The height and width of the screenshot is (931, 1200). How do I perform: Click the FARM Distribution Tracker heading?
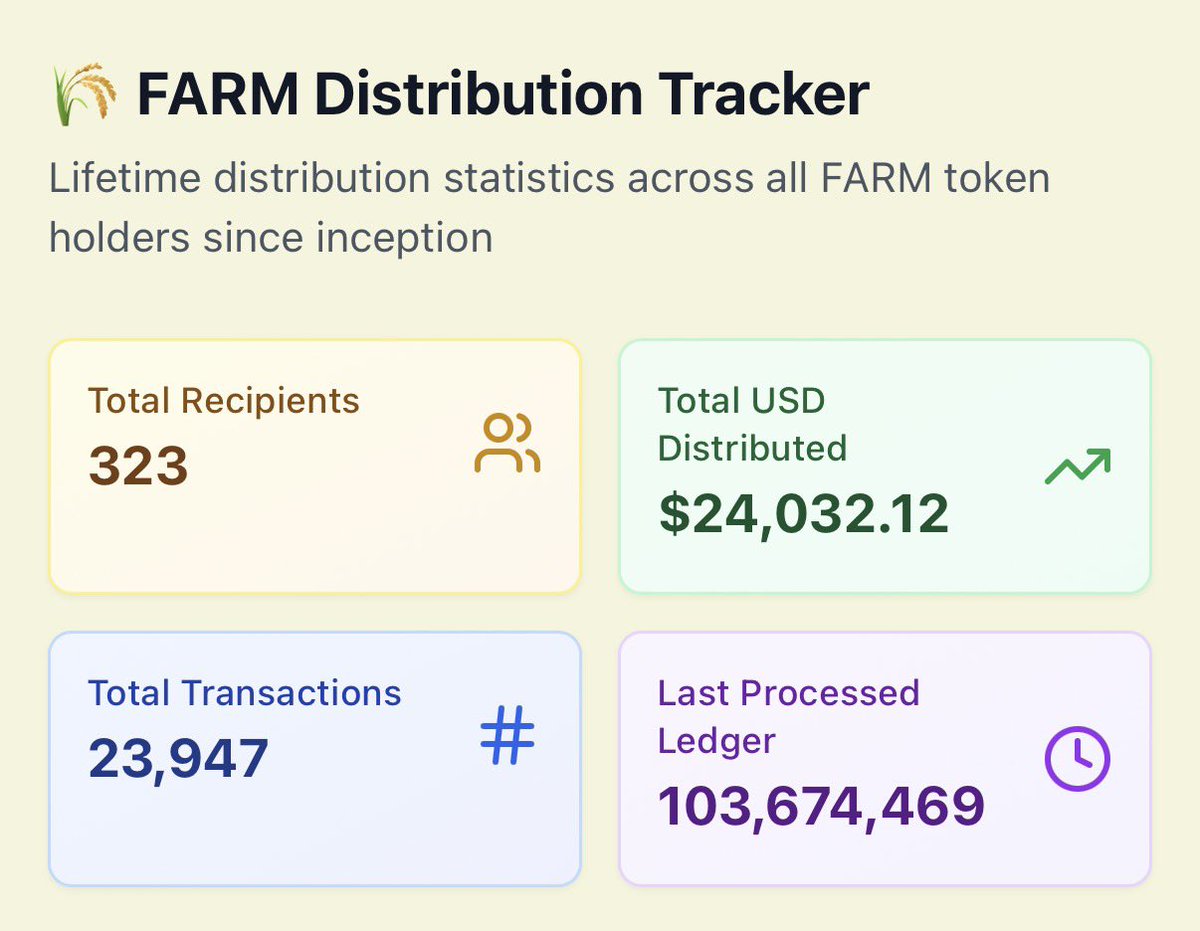(x=502, y=95)
